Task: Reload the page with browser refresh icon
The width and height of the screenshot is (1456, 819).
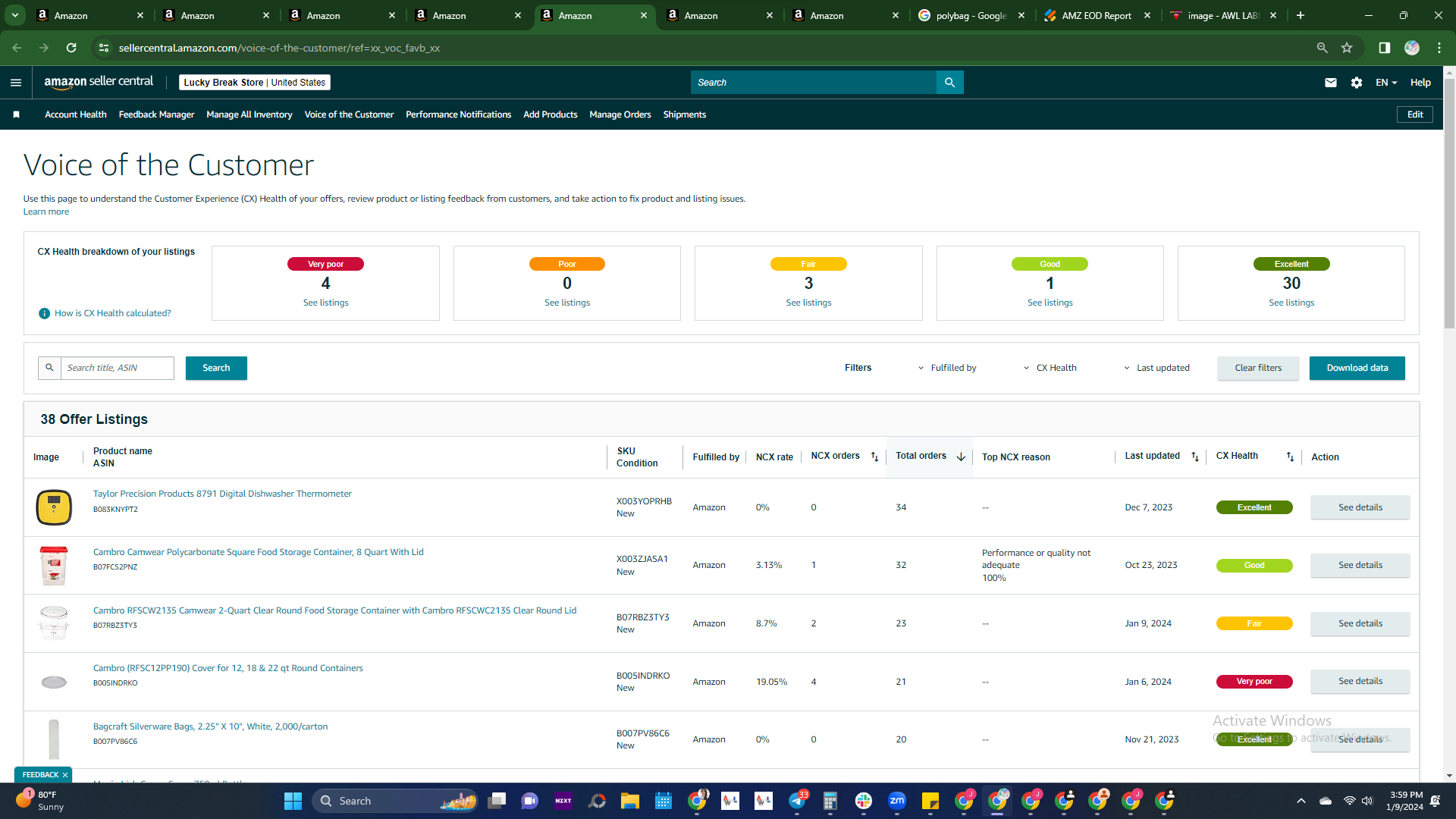Action: pyautogui.click(x=71, y=48)
